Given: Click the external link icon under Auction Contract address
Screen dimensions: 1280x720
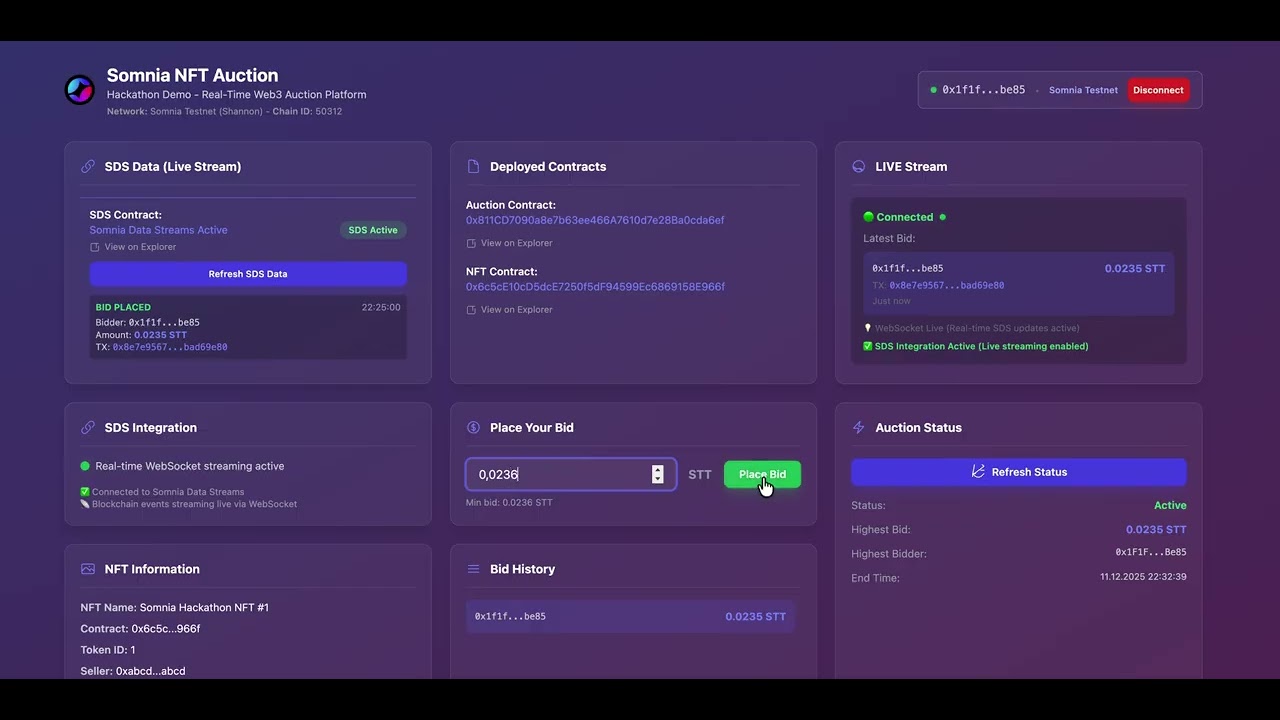Looking at the screenshot, I should pos(471,243).
